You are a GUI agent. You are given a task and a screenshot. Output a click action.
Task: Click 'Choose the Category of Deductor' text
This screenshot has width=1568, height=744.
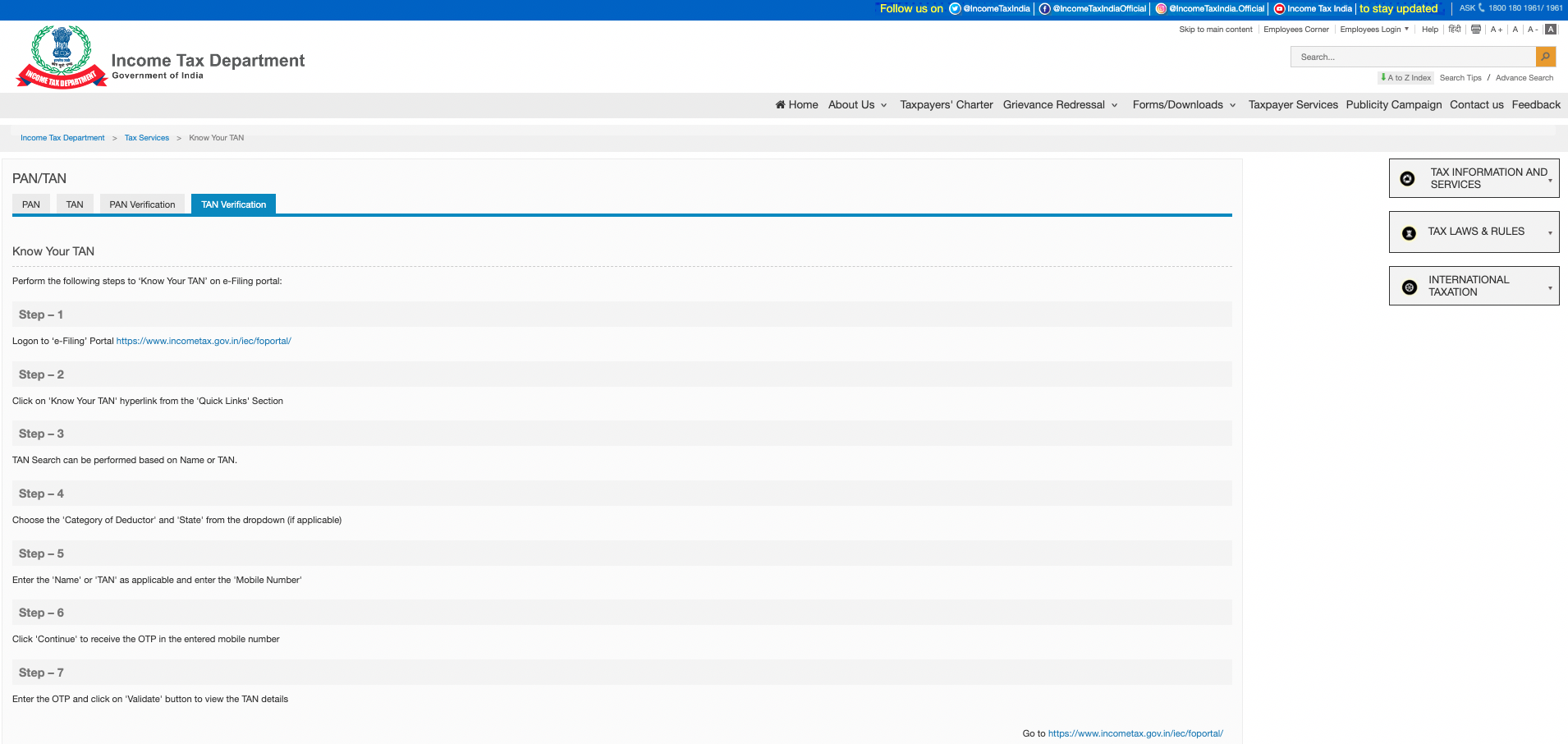pyautogui.click(x=177, y=521)
